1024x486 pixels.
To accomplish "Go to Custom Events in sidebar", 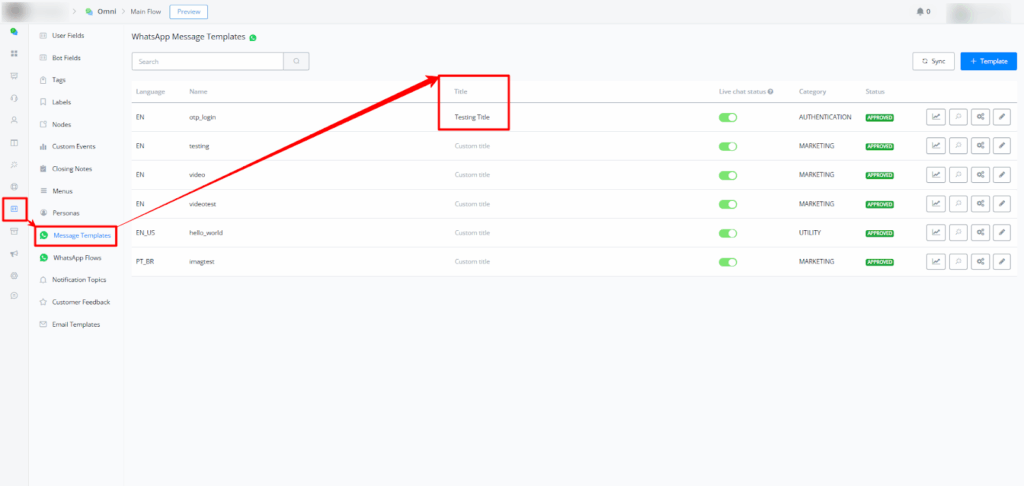I will point(73,147).
